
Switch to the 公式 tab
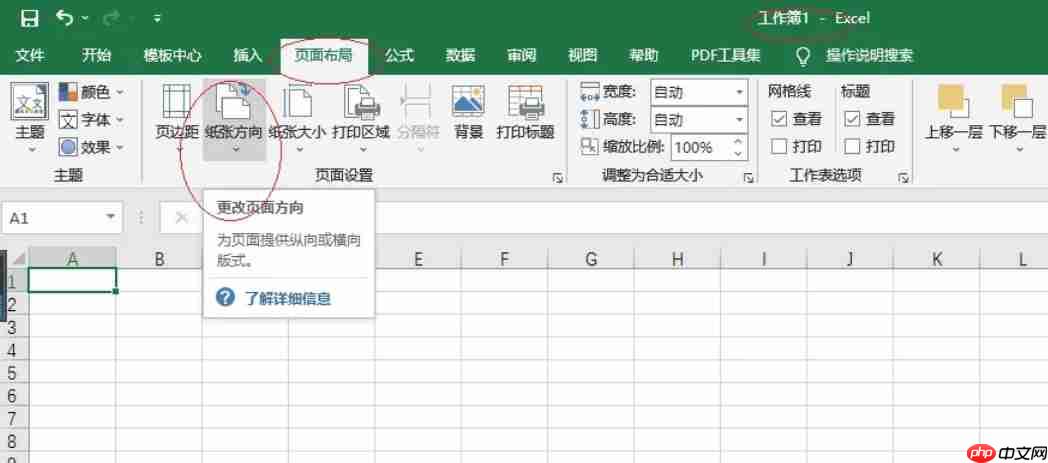coord(400,55)
